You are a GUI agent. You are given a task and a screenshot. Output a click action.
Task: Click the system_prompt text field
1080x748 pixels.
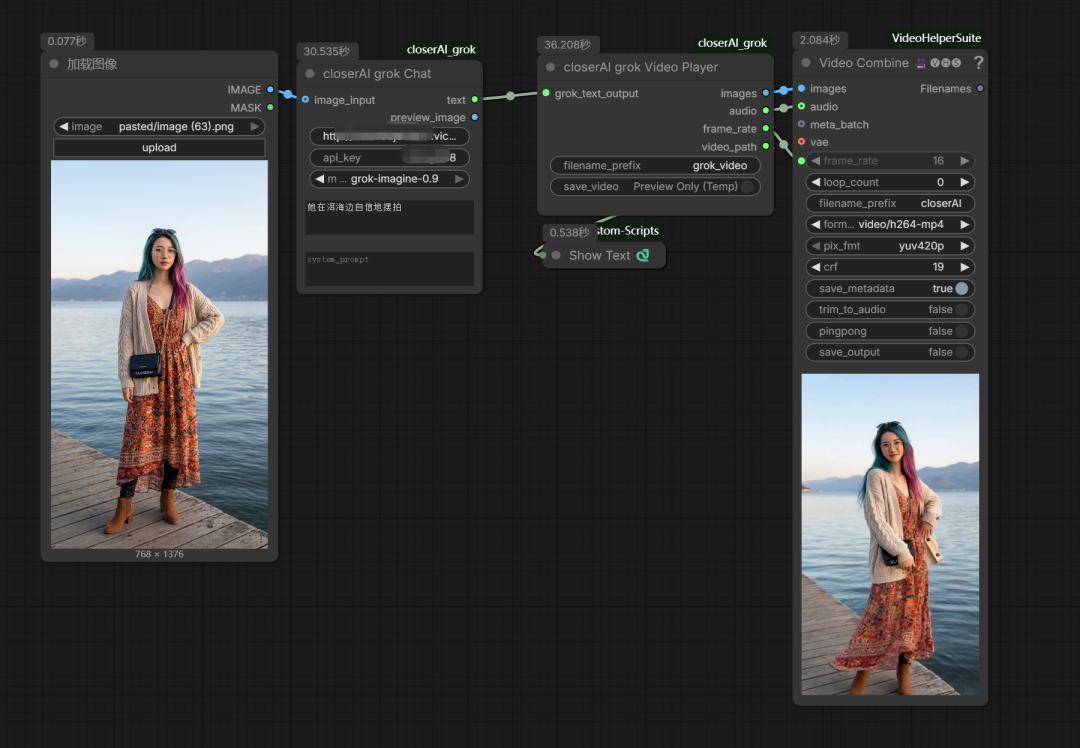389,268
